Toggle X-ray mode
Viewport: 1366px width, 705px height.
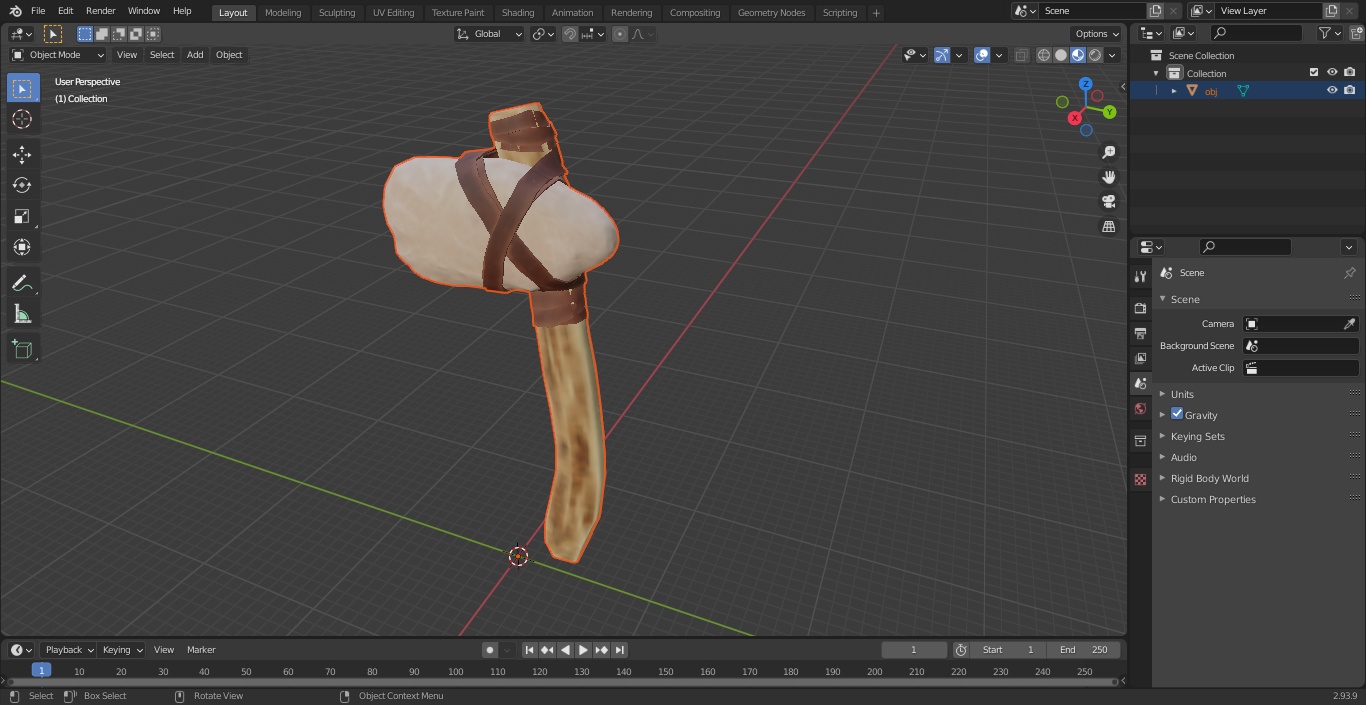pyautogui.click(x=1021, y=55)
